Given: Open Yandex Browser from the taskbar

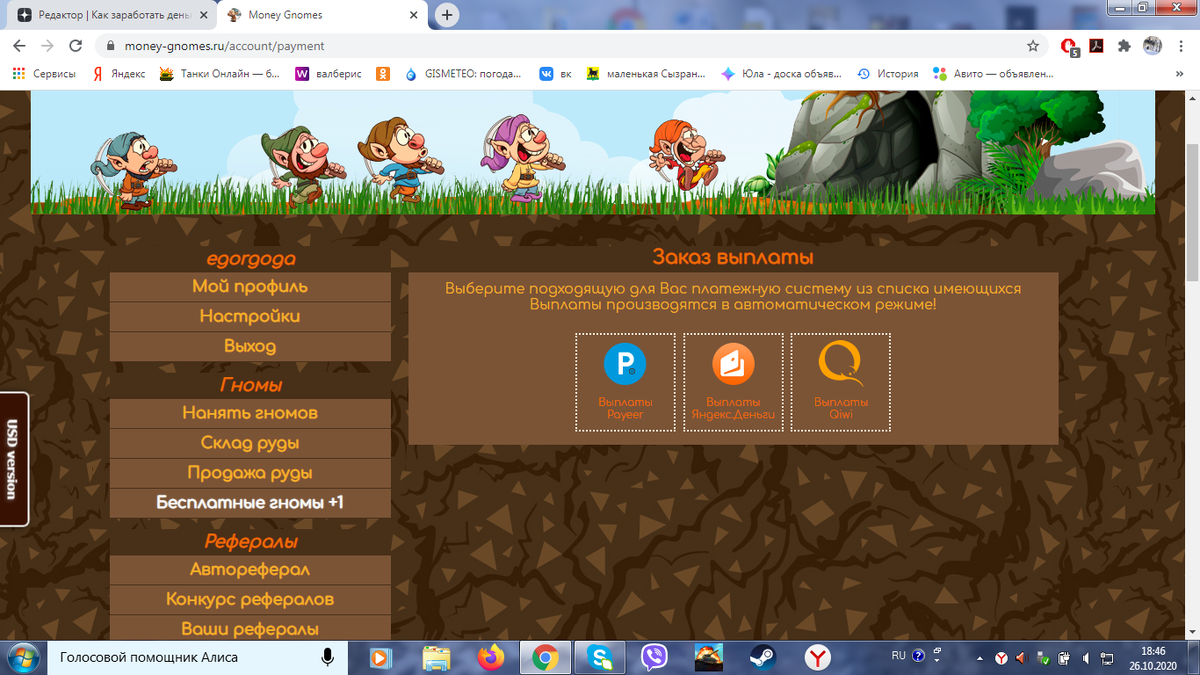Looking at the screenshot, I should [x=818, y=658].
